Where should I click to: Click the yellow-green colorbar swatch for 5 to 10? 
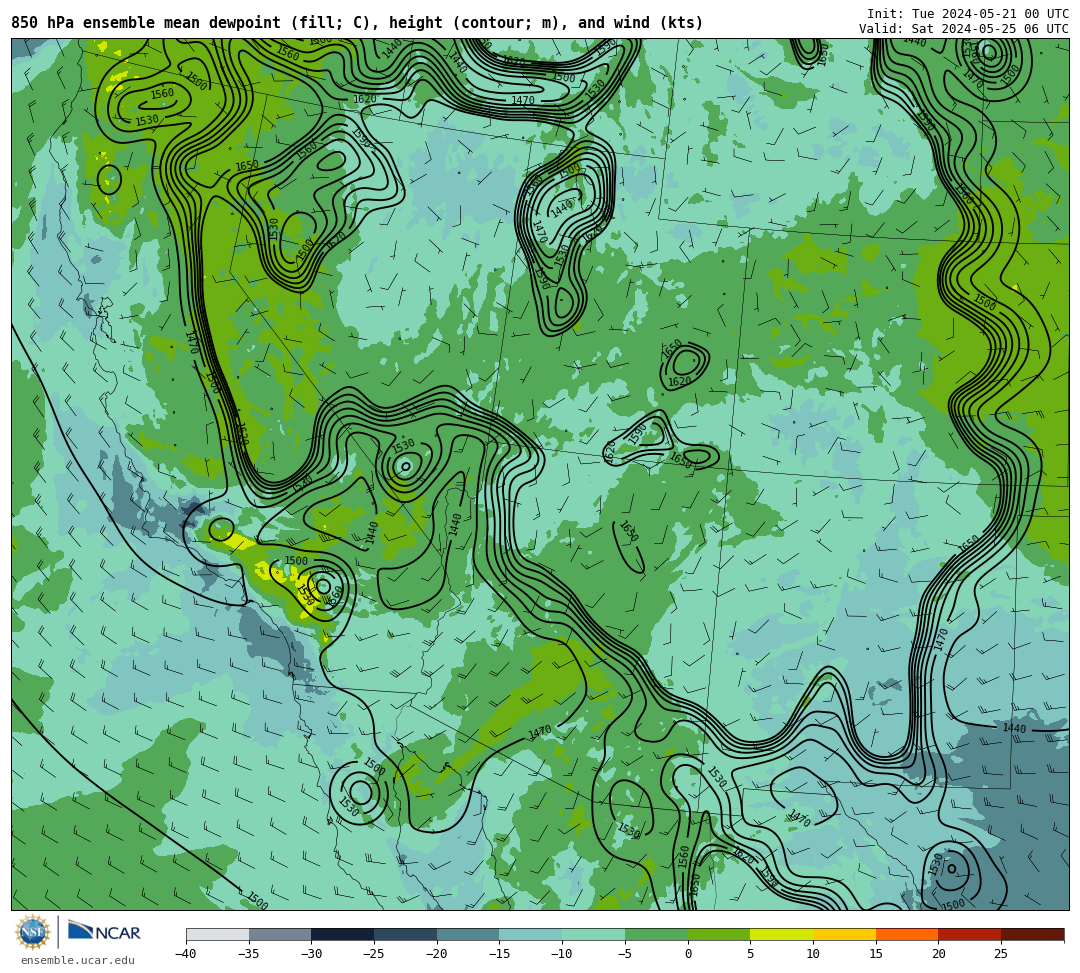pos(782,934)
